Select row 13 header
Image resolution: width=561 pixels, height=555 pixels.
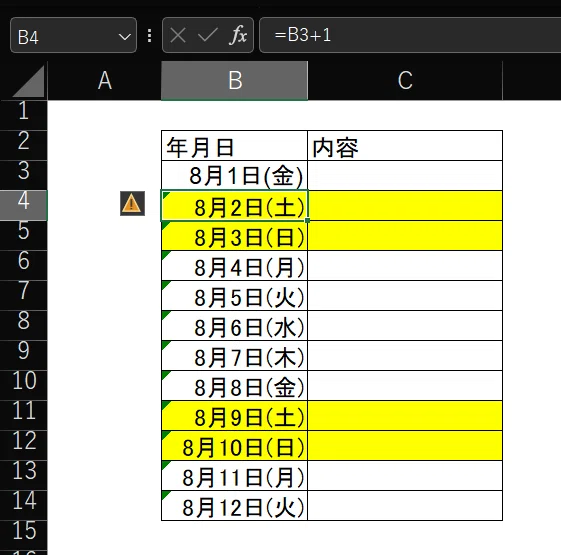click(24, 476)
